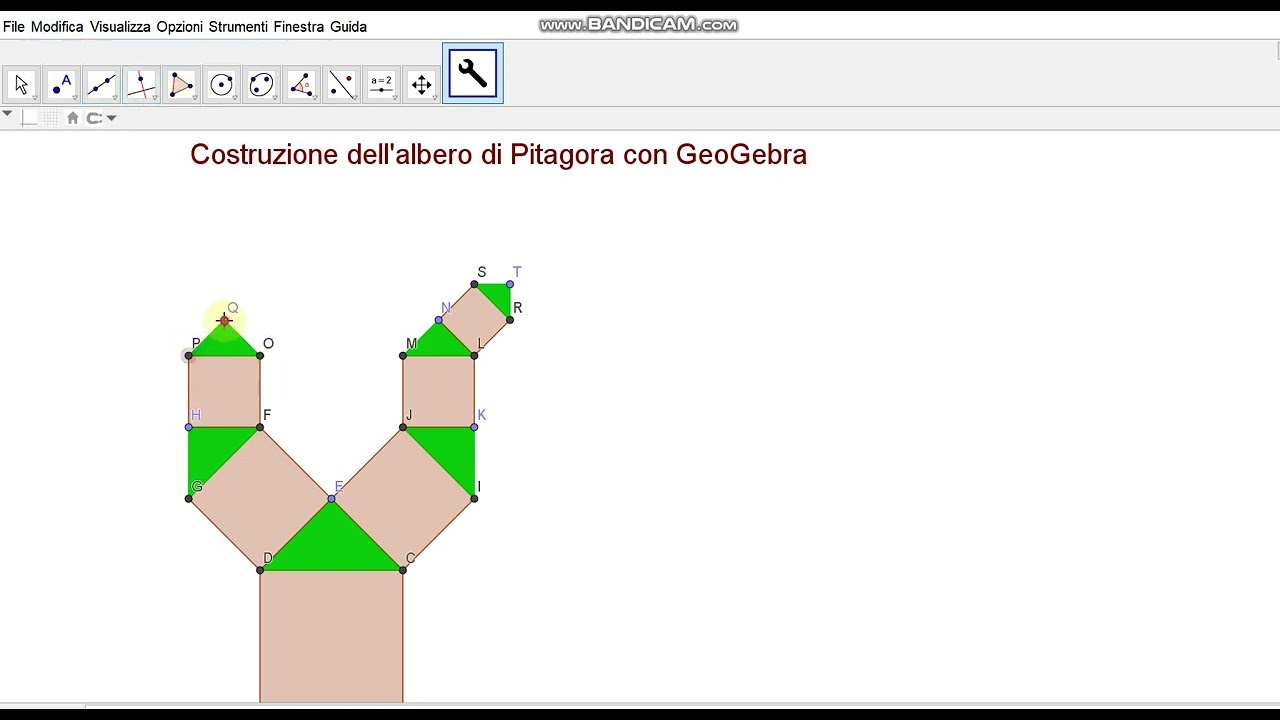
Task: Expand the Line tool's dropdown triangle
Action: (114, 98)
